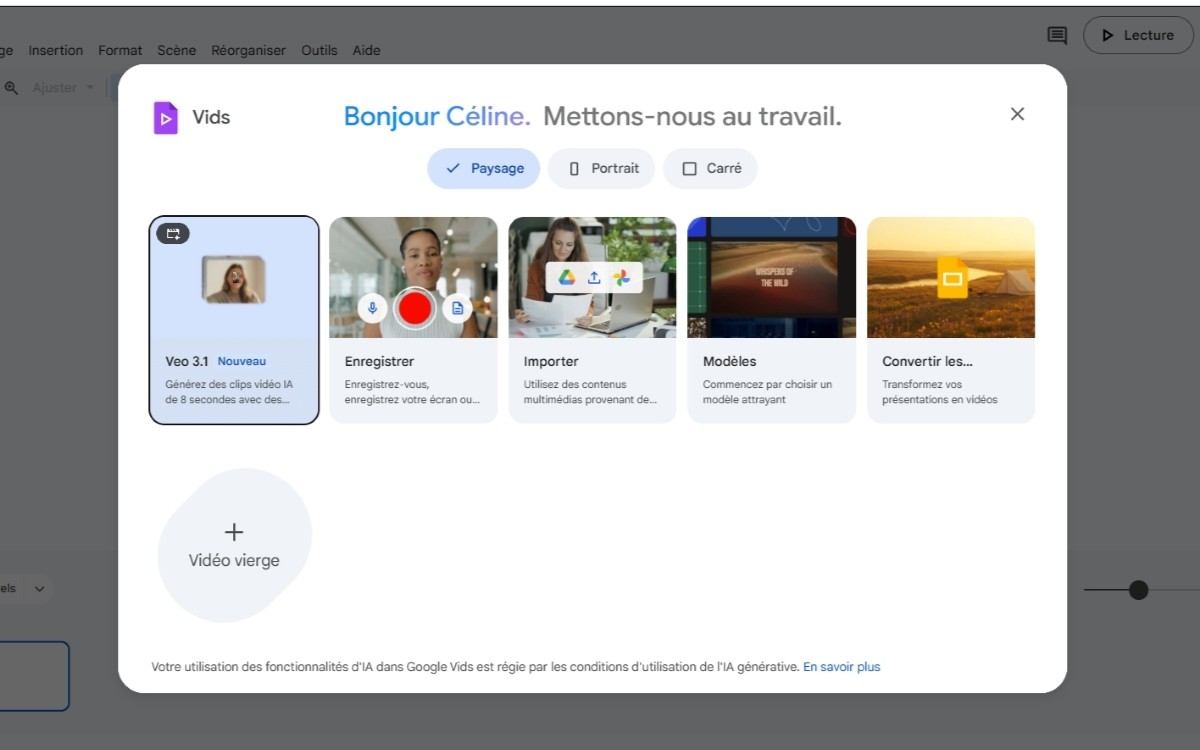Switch to Portrait orientation

click(601, 168)
